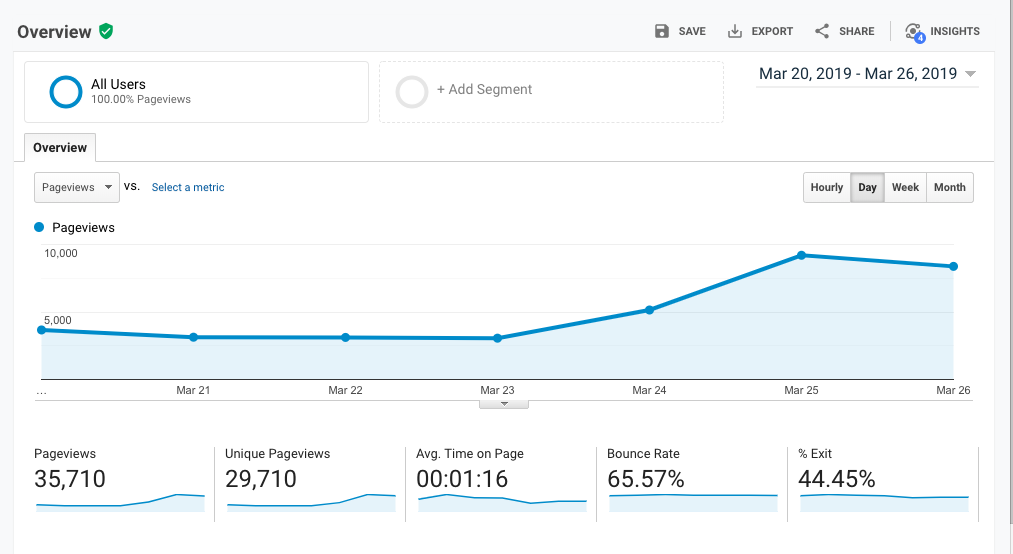Click the Save disk icon
Screen dimensions: 1013x554
(x=662, y=31)
